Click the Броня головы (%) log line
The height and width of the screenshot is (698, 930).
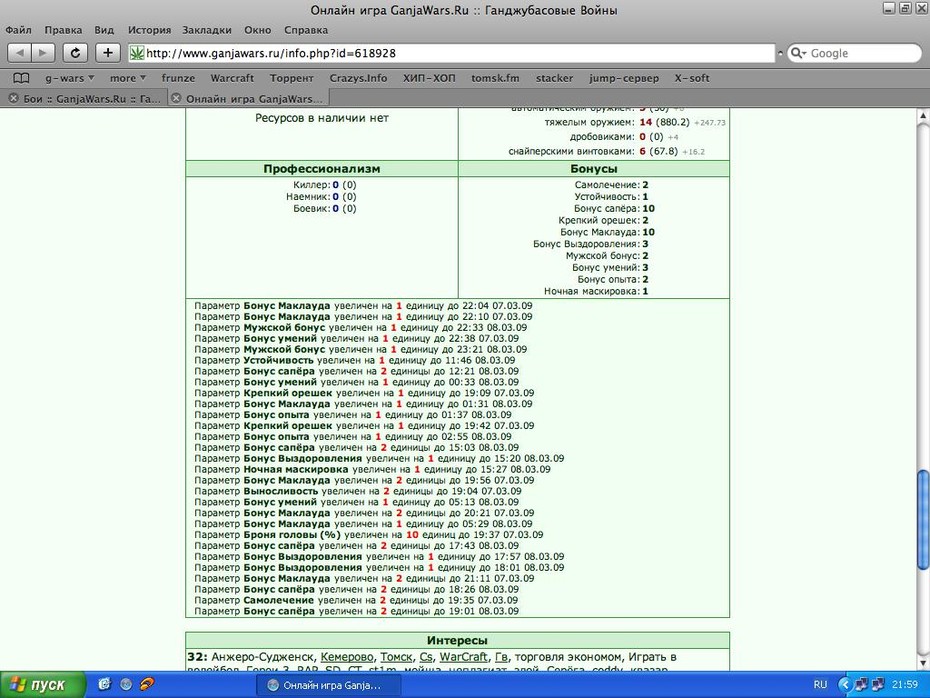[368, 535]
